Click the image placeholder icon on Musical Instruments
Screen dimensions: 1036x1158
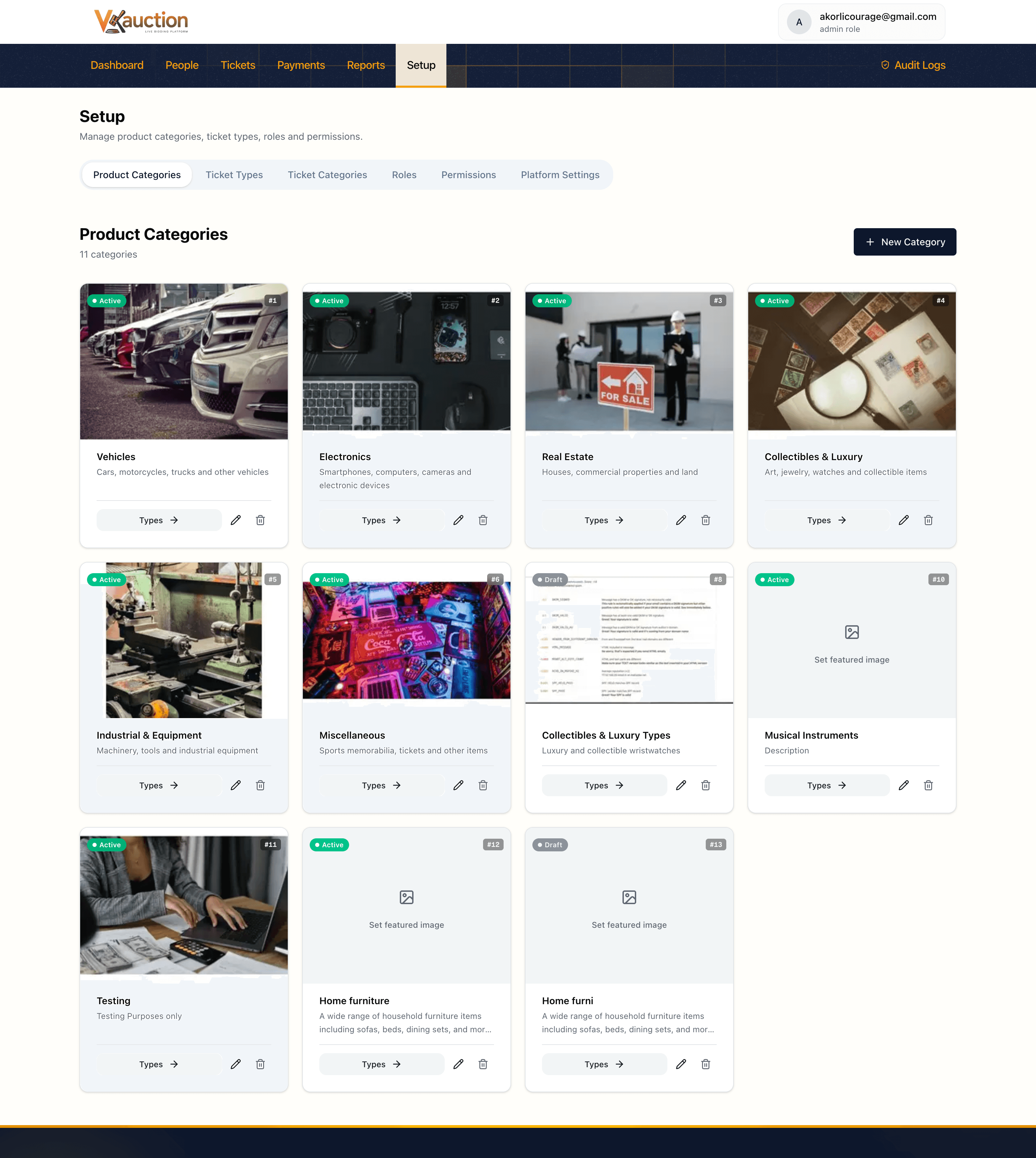(852, 632)
